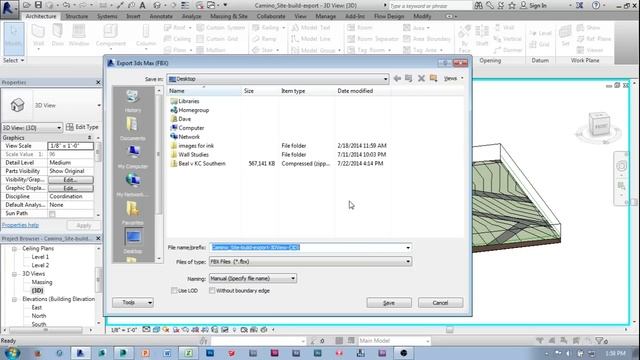Viewport: 640px width, 360px height.
Task: Click the favorites star icon in title bar
Action: point(512,5)
